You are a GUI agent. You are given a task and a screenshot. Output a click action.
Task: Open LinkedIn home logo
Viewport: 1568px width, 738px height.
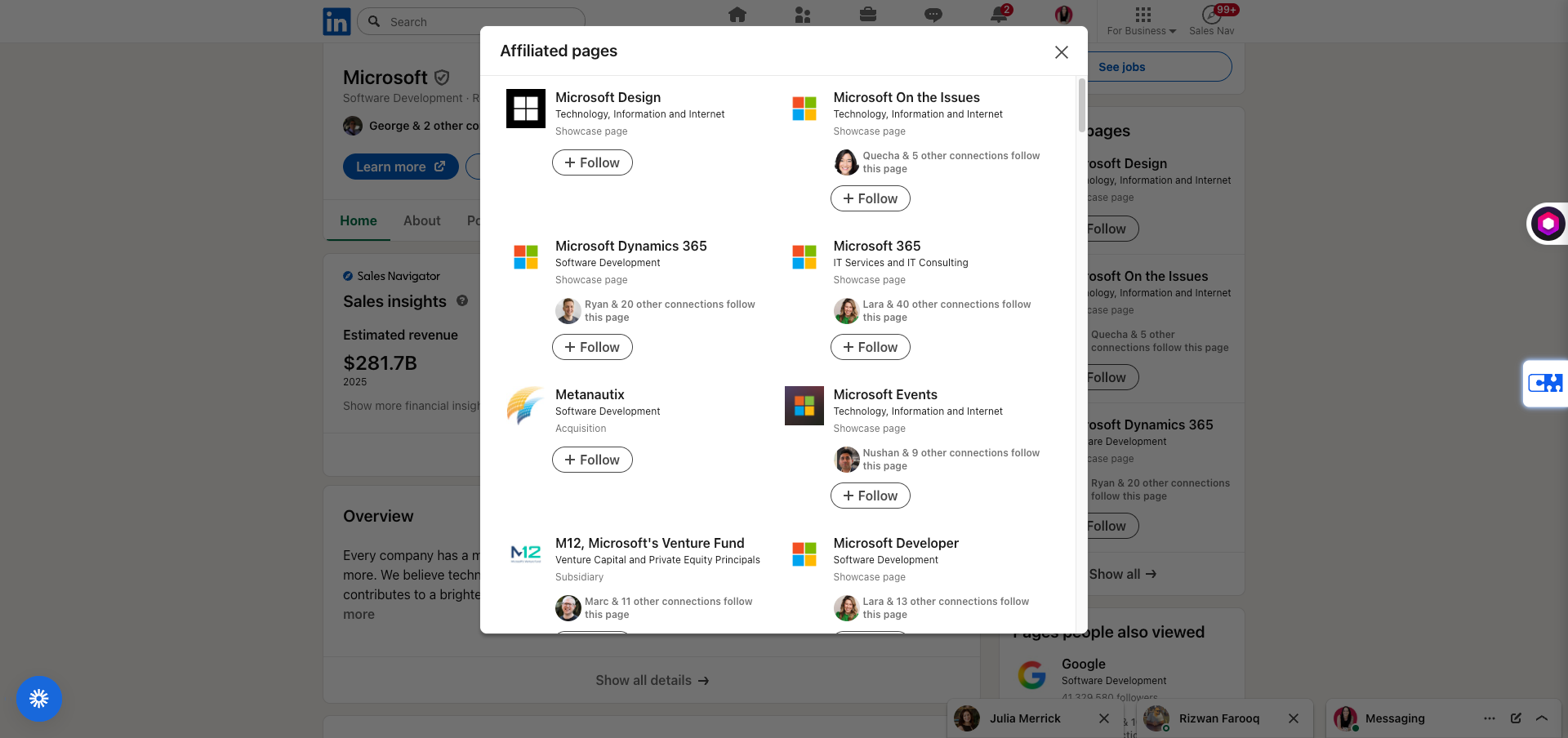[x=336, y=21]
